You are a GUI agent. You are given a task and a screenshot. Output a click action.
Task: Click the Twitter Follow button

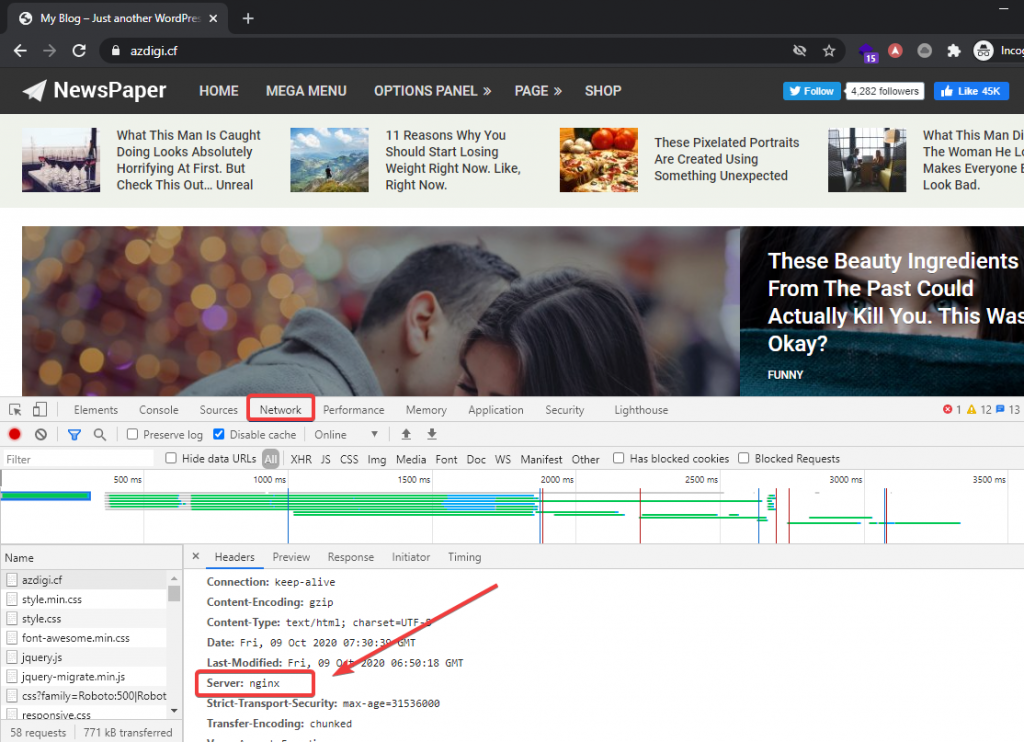tap(812, 91)
